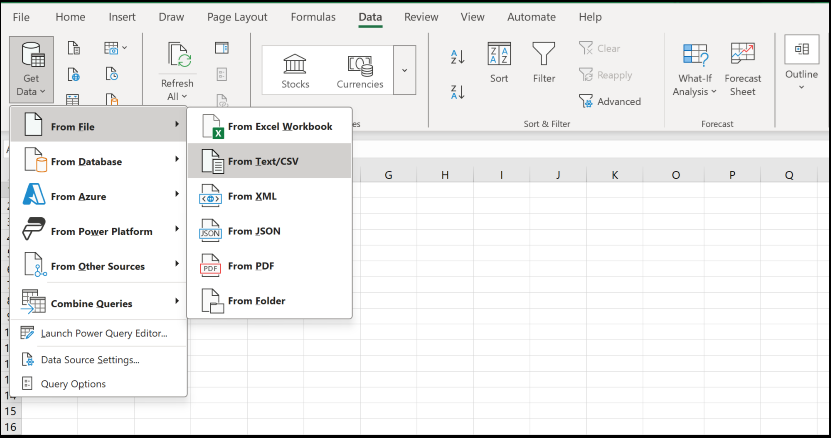Click Reapply filter
Screen dimensions: 831x438
pos(606,75)
